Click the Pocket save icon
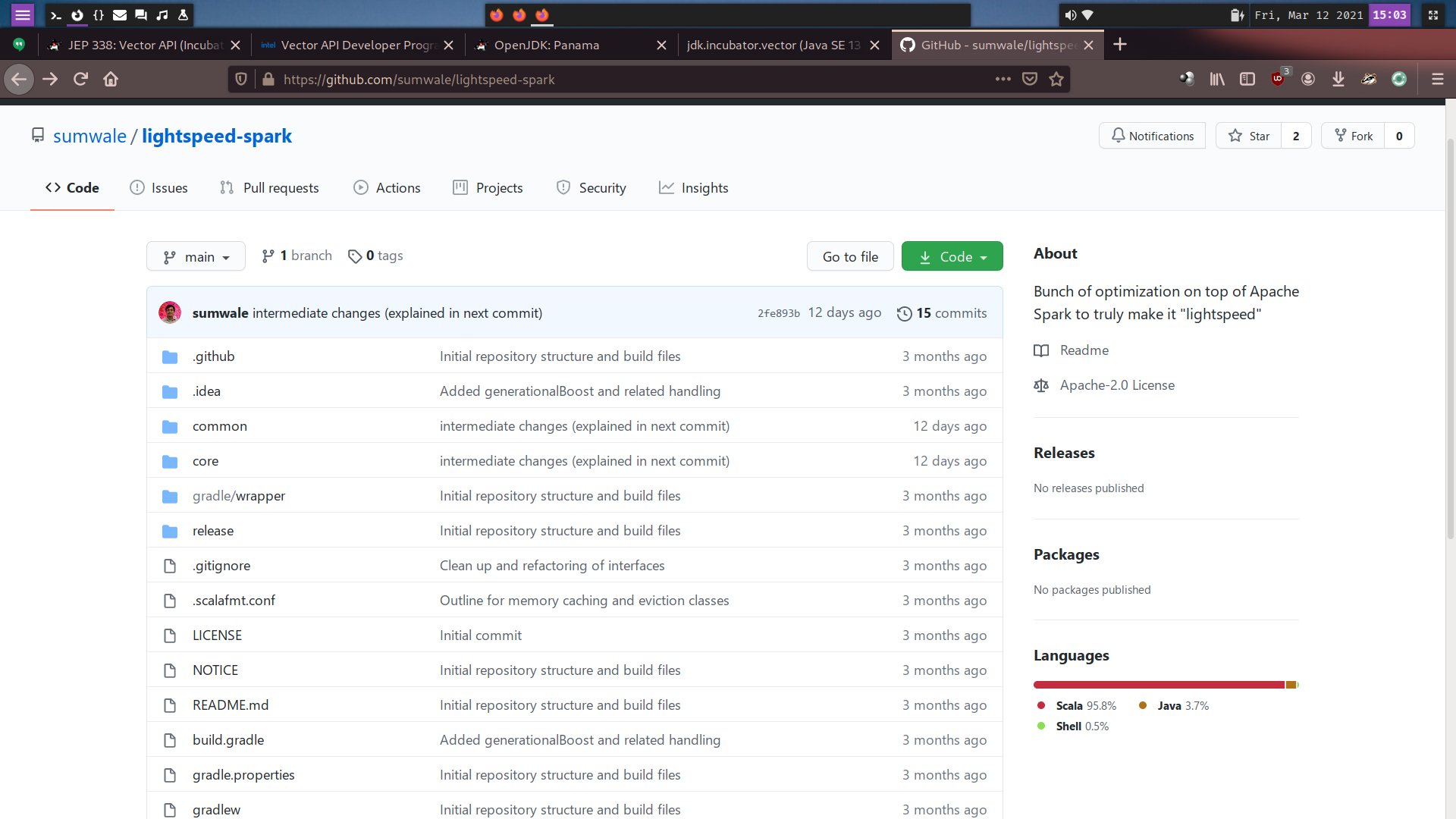Screen dimensions: 1456x819 click(1030, 79)
